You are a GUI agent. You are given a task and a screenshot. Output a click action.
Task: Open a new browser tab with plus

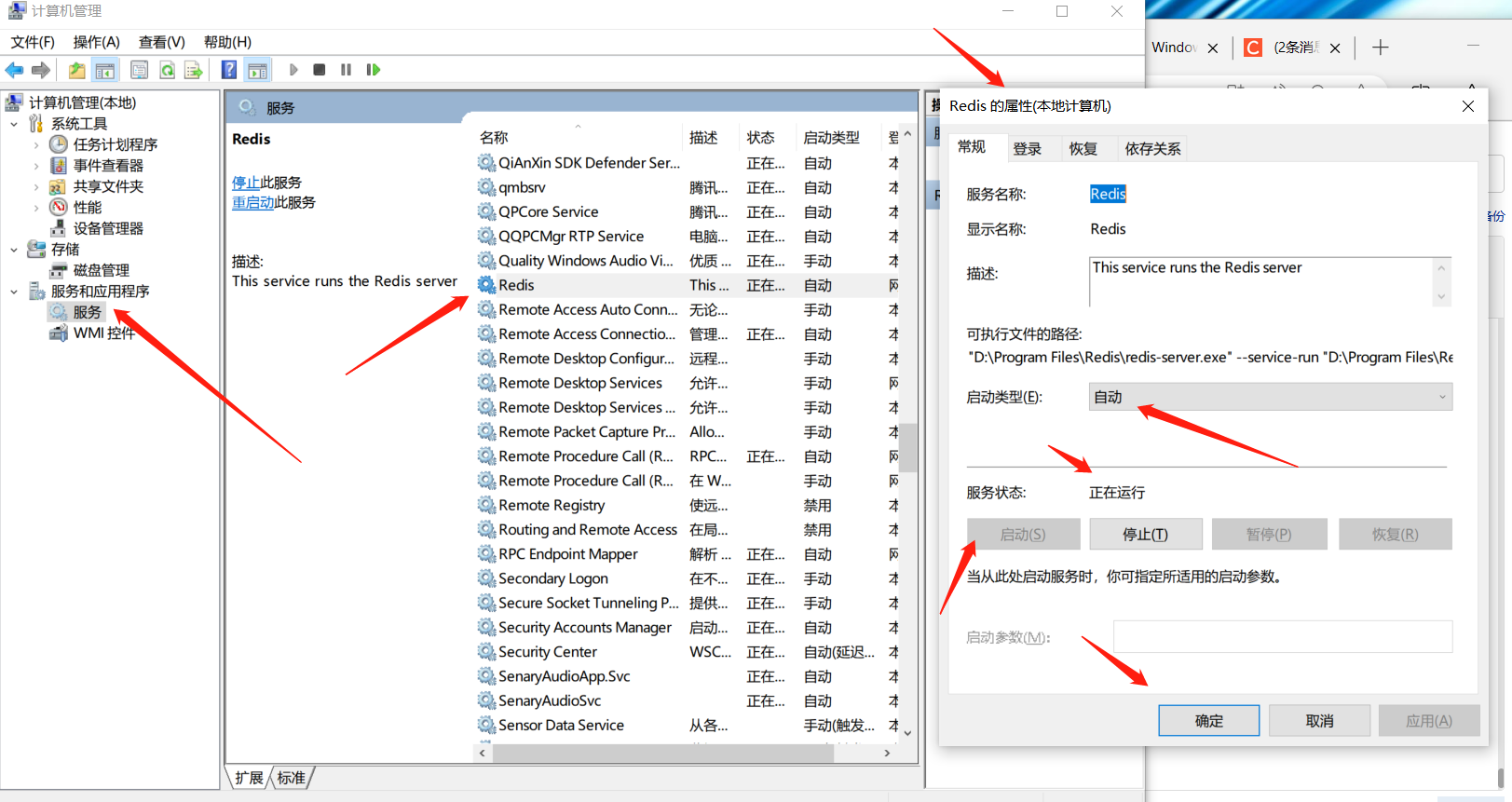(x=1381, y=48)
